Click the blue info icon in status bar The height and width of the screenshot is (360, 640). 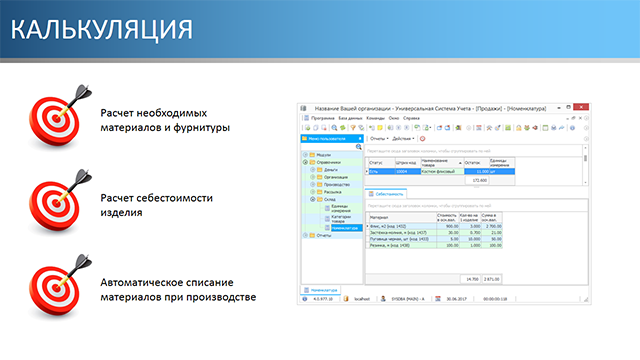point(304,299)
